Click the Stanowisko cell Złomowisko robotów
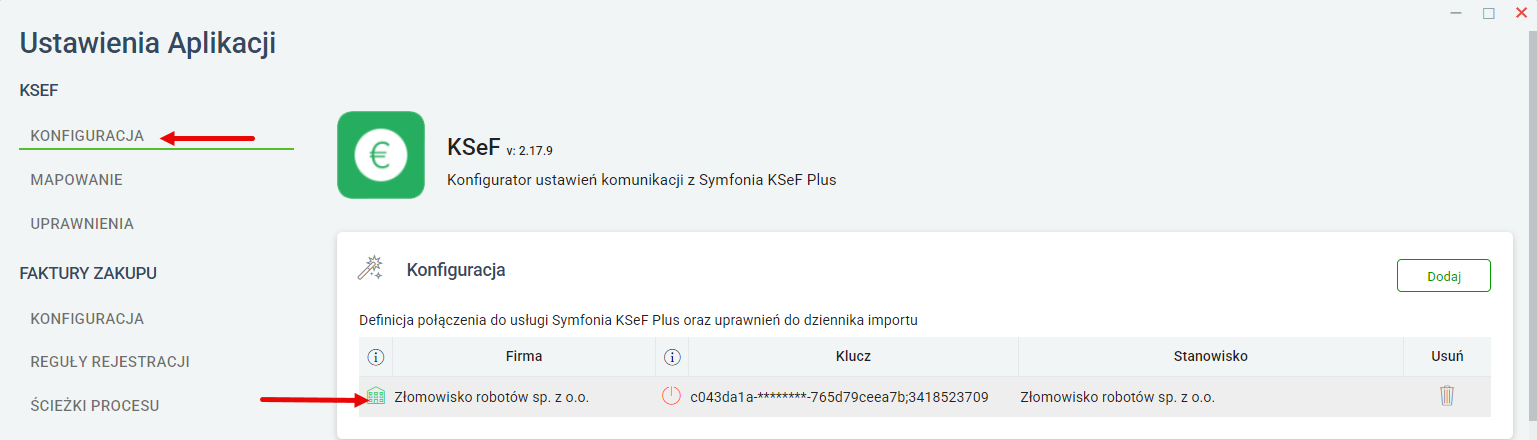 [x=1117, y=397]
